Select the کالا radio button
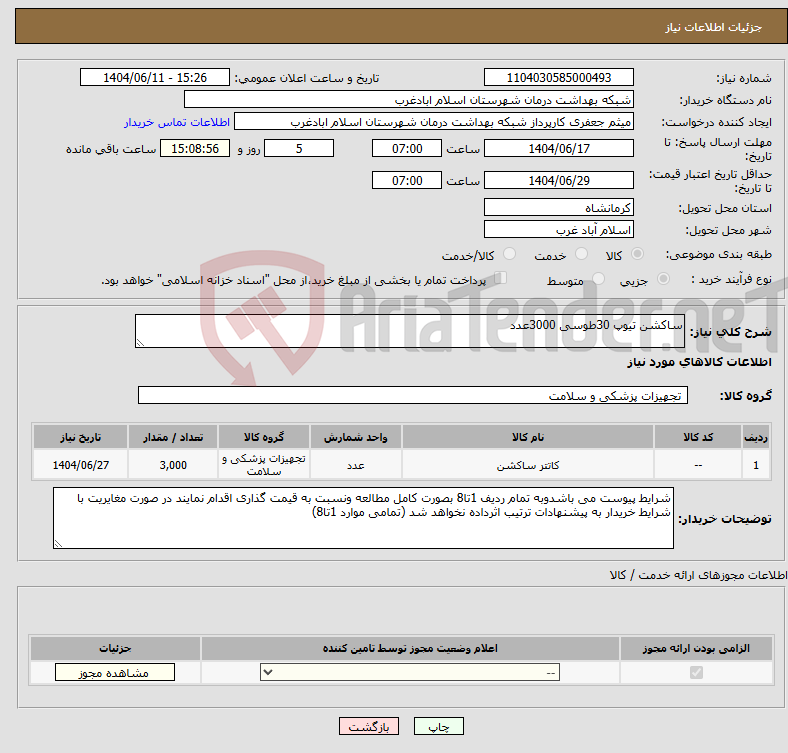 637,254
